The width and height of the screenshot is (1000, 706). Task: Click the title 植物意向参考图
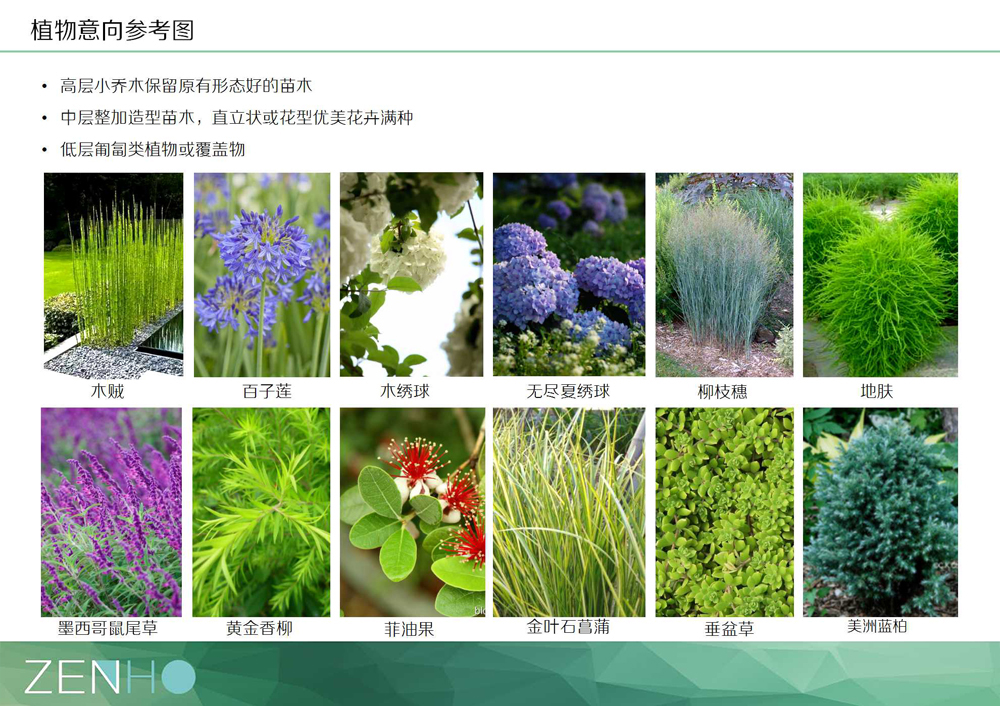[112, 30]
